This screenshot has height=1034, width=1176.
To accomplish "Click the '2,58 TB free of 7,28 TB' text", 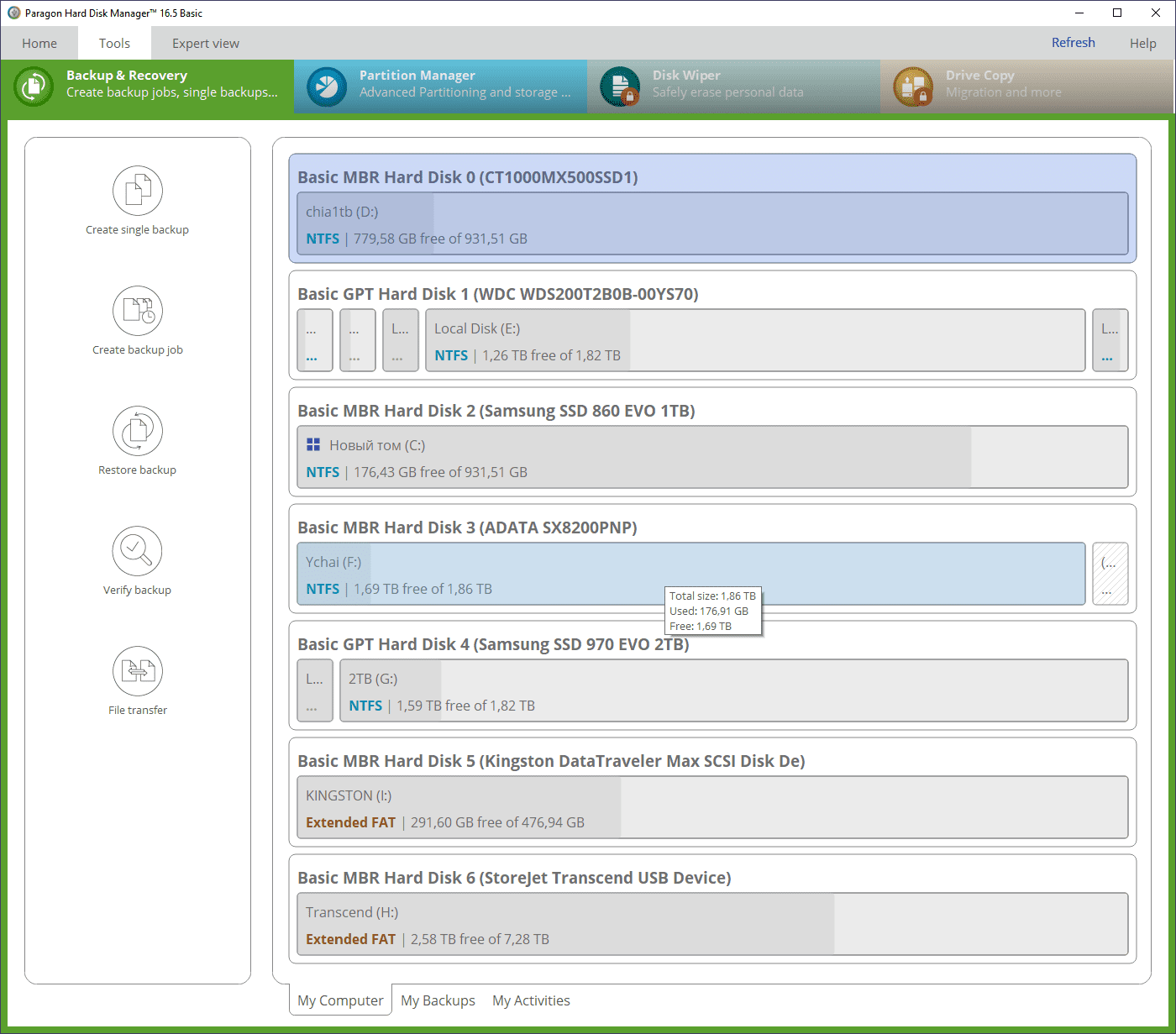I will (480, 939).
